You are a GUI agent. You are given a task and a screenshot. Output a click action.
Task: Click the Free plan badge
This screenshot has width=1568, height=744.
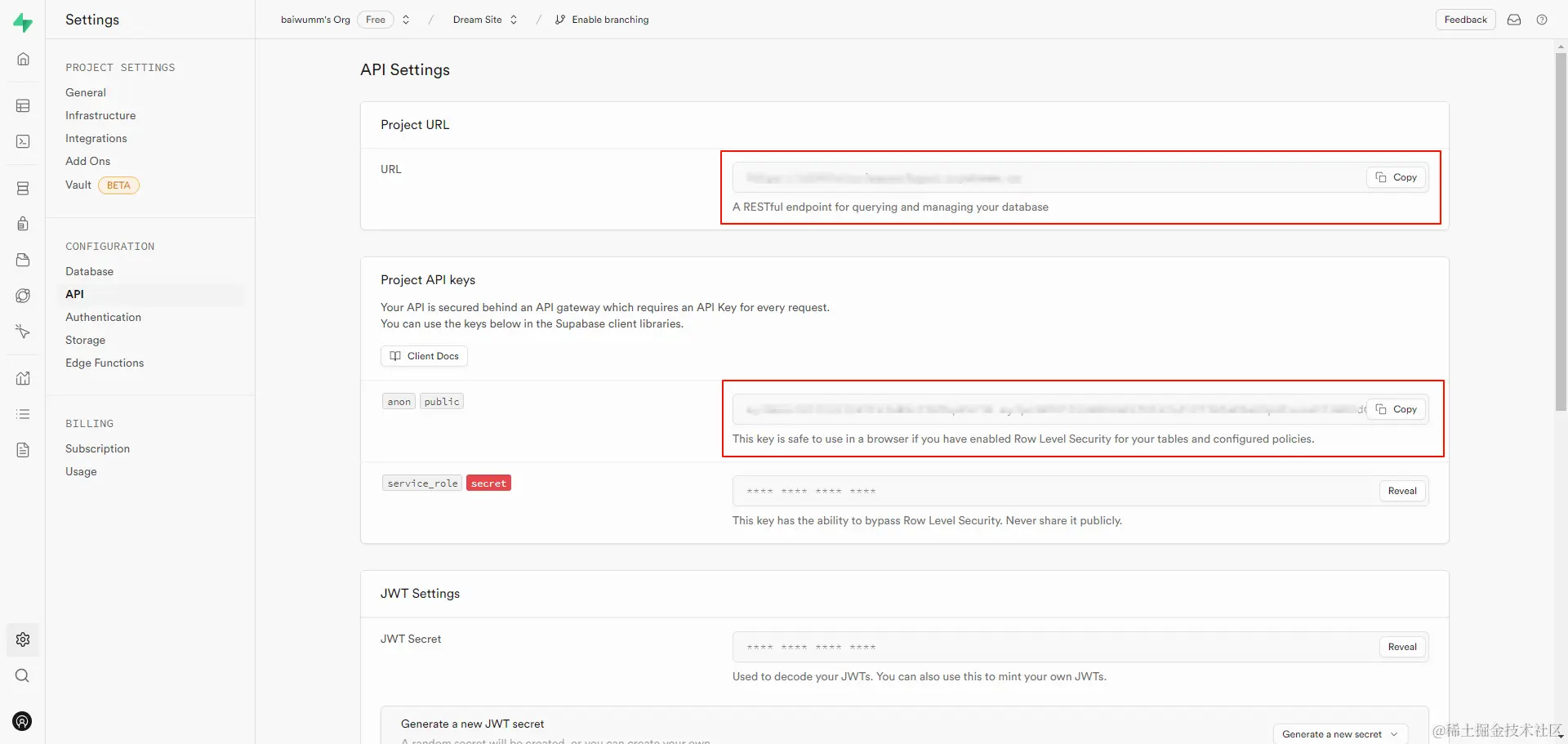(376, 20)
